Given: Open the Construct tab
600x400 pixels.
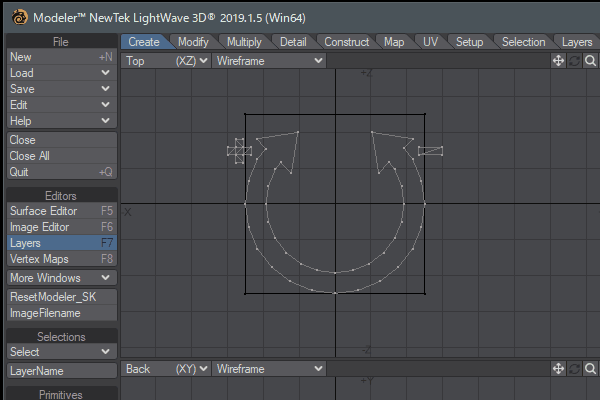Looking at the screenshot, I should click(347, 42).
